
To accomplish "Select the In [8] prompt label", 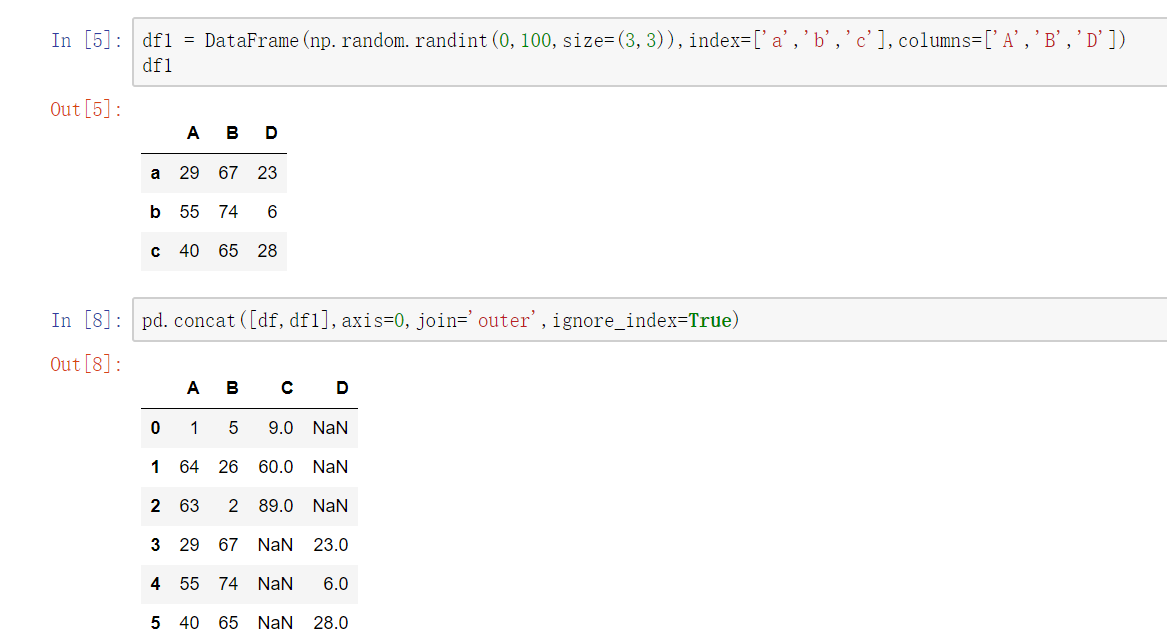I will point(86,321).
